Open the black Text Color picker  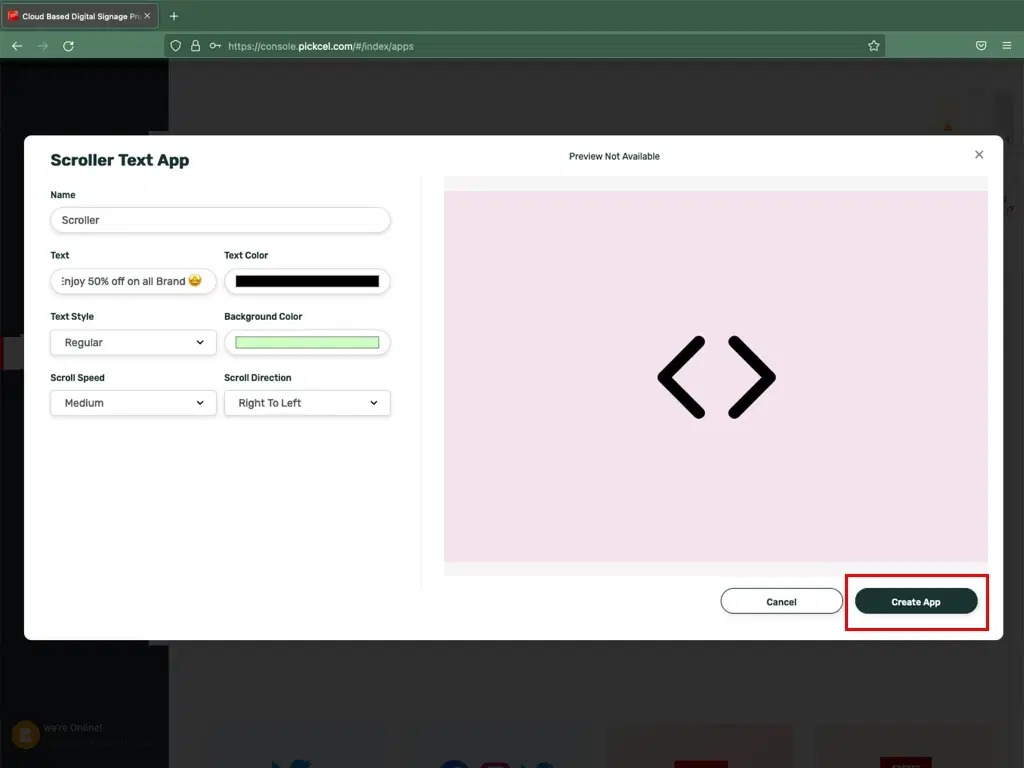306,281
